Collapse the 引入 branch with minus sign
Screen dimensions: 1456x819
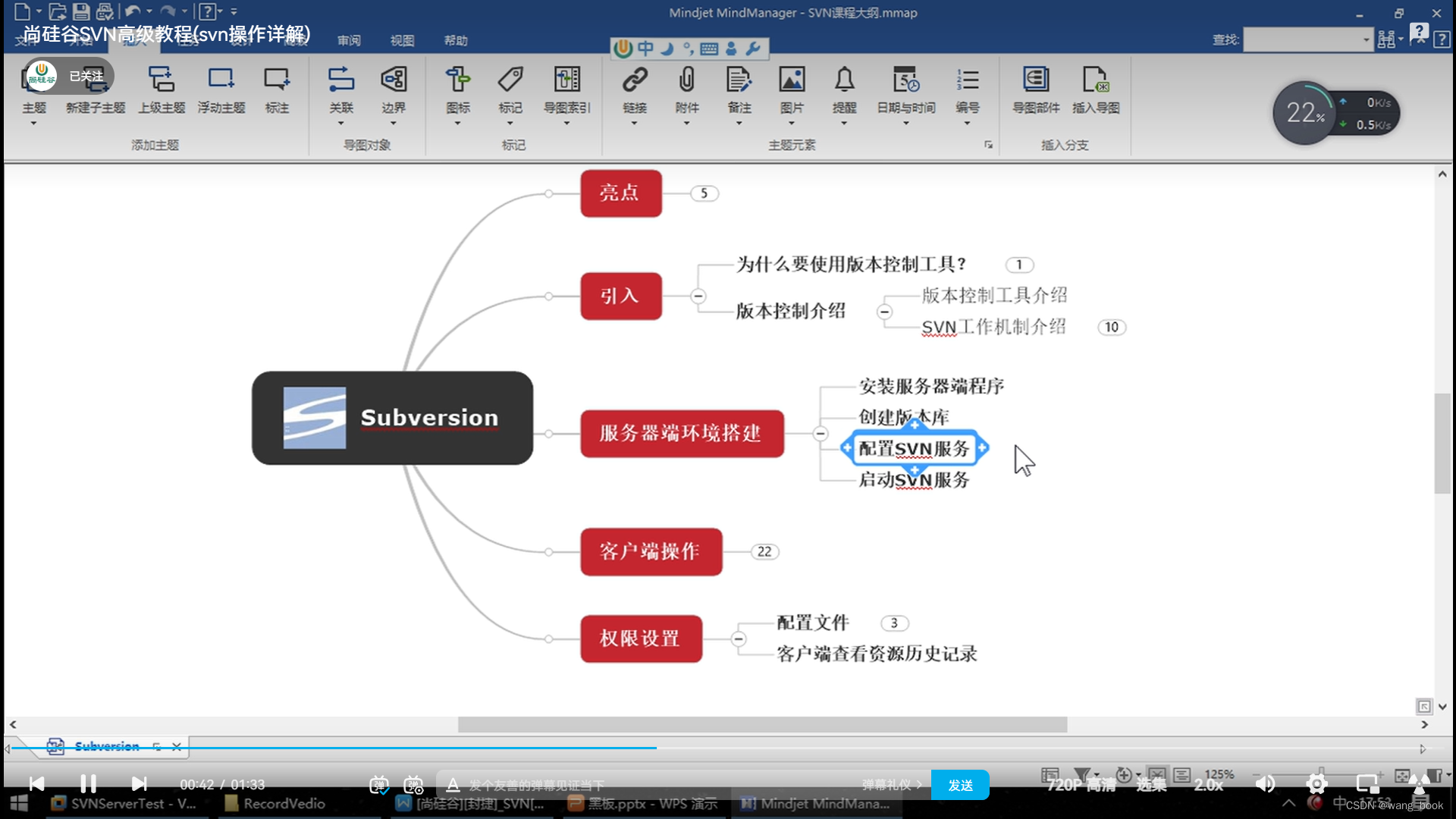pyautogui.click(x=698, y=296)
